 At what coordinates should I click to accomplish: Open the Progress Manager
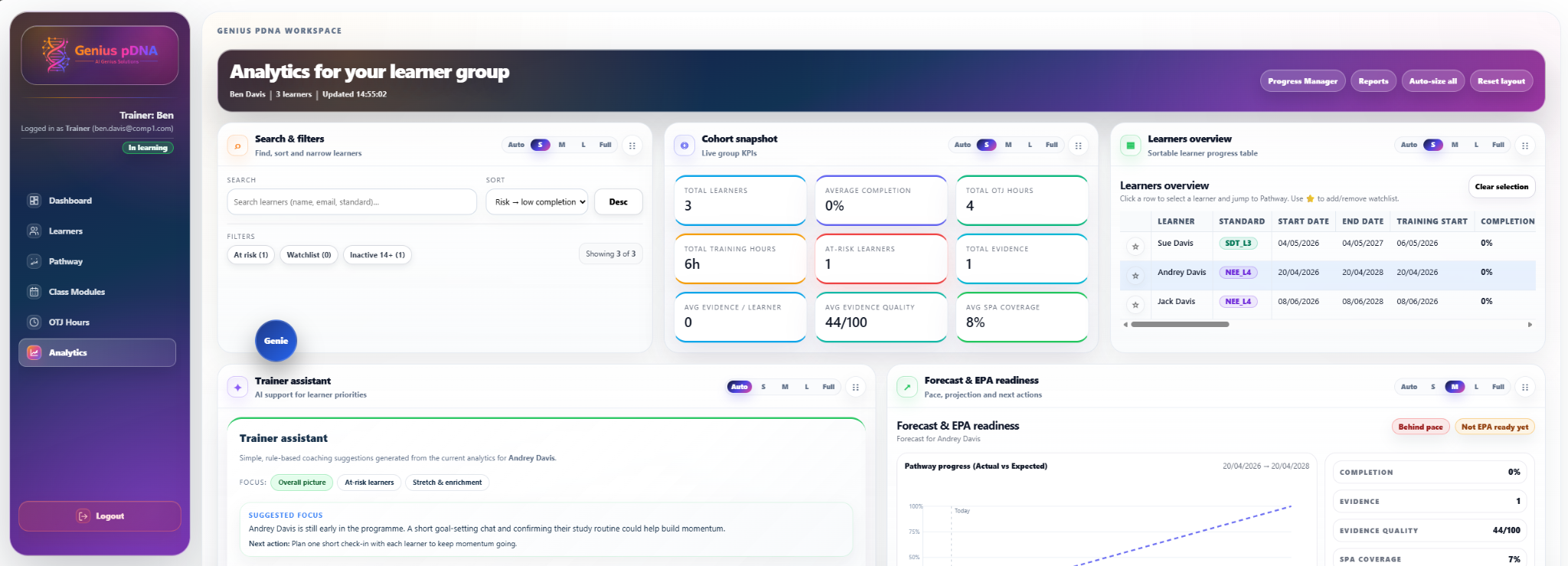1302,81
